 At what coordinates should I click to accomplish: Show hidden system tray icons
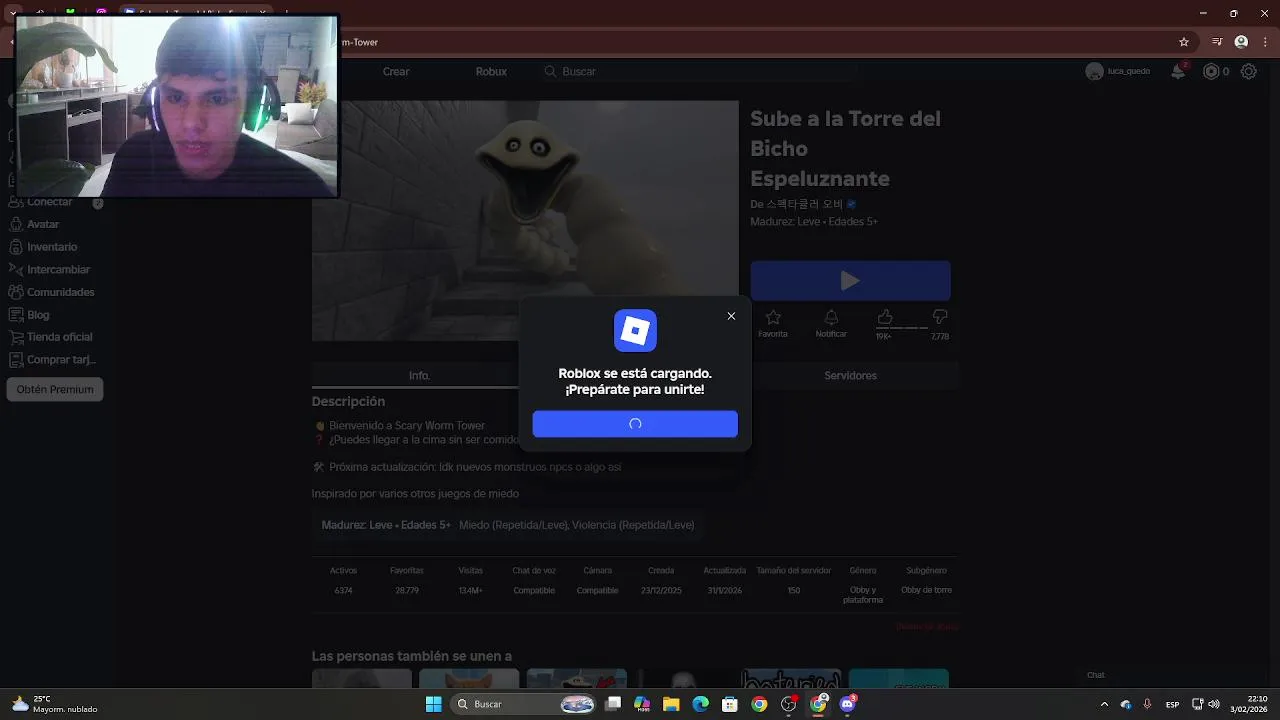pos(1104,704)
